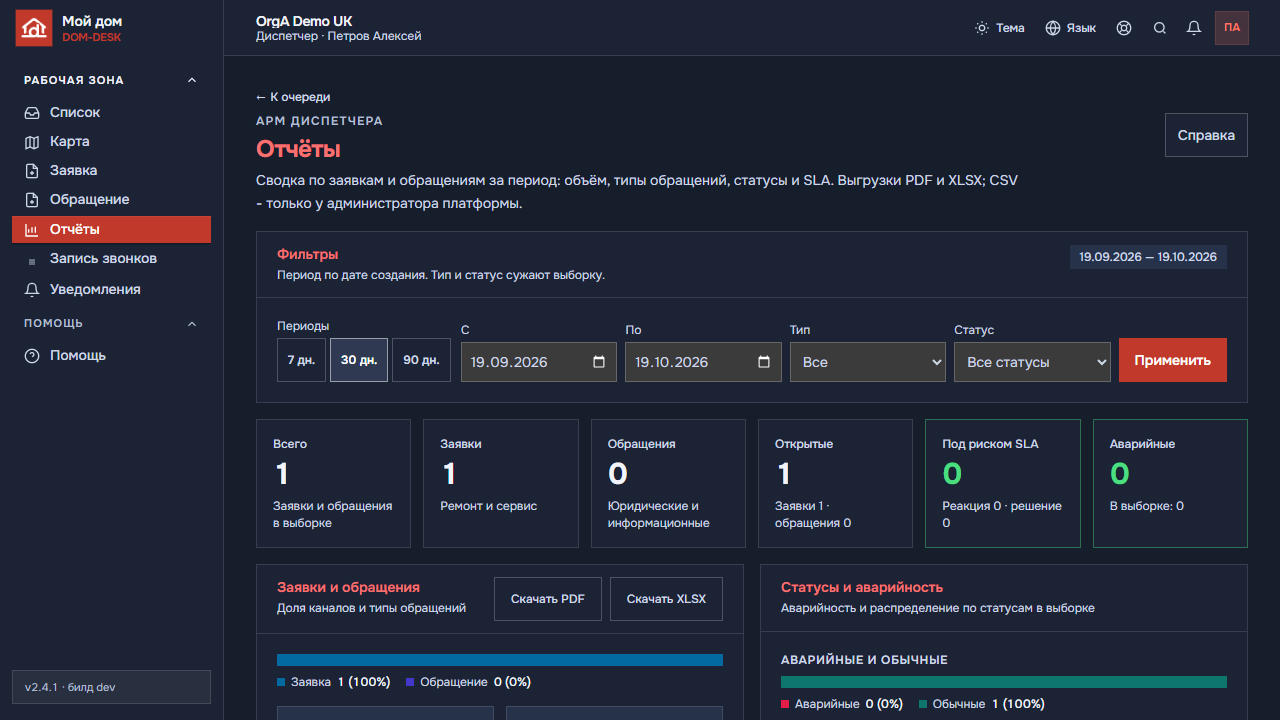Image resolution: width=1280 pixels, height=720 pixels.
Task: Select the 7 дн. period
Action: coord(301,360)
